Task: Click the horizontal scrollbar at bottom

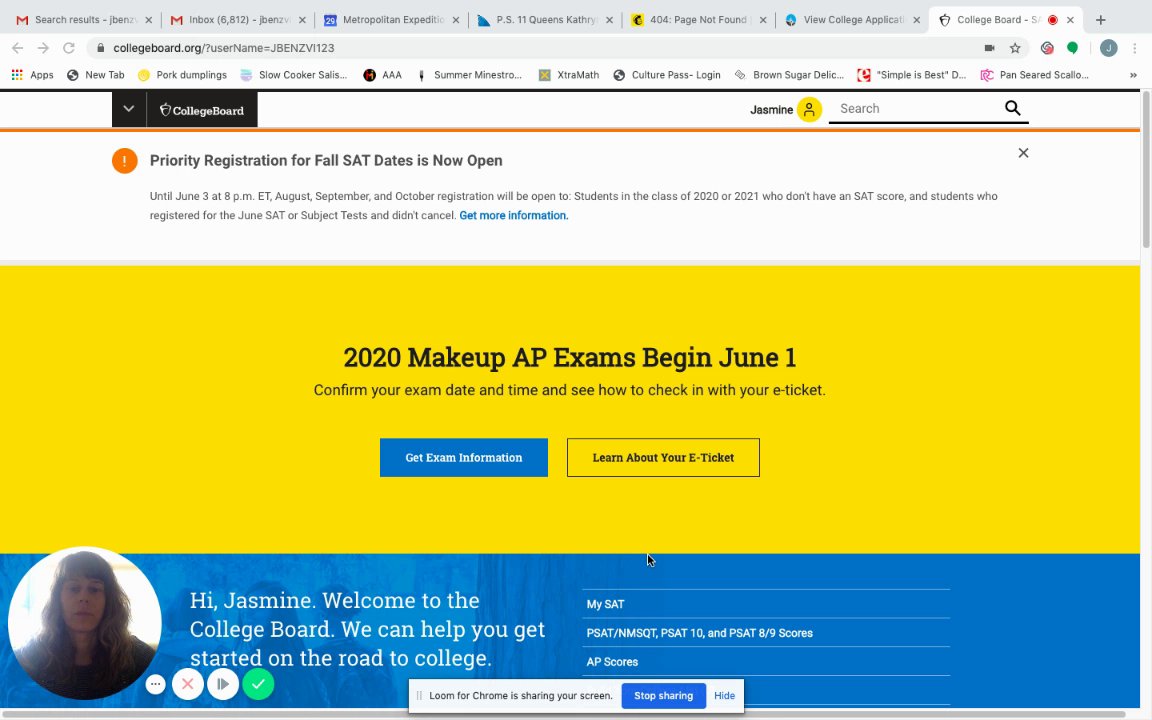Action: point(566,714)
